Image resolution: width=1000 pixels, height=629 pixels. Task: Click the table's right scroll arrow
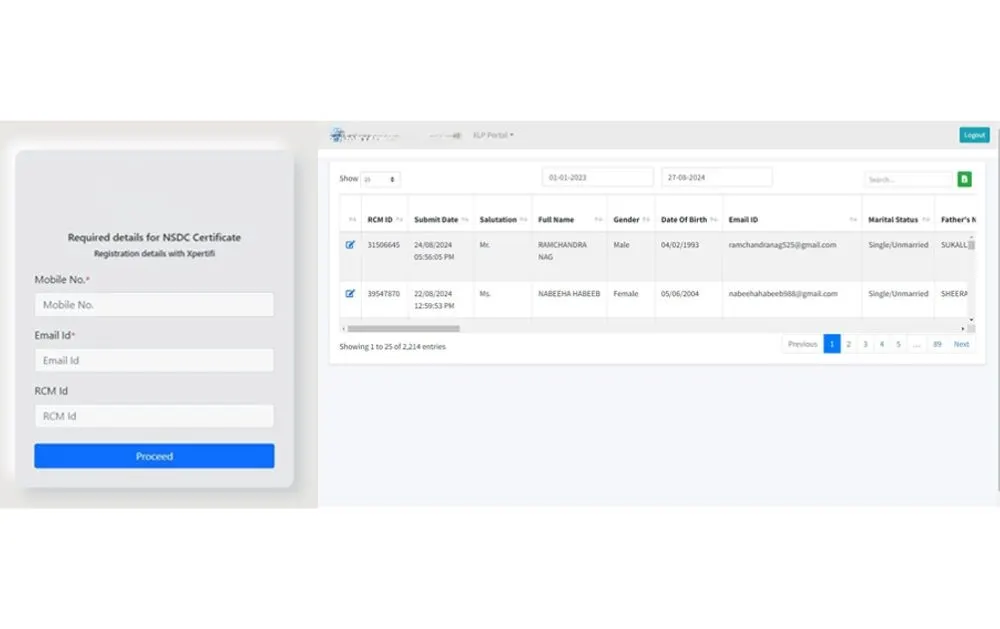962,329
